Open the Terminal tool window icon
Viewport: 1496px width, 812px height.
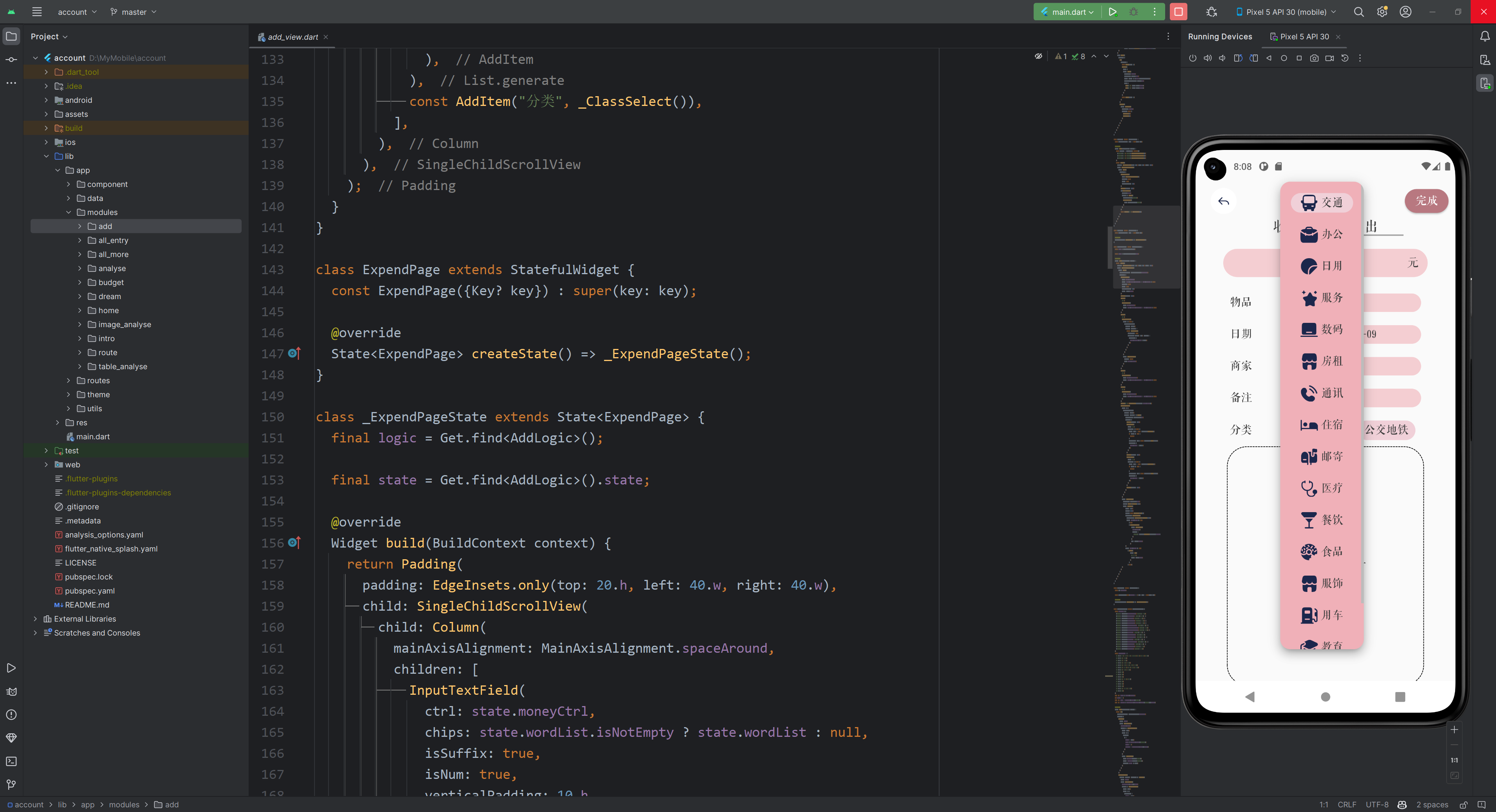pos(11,761)
